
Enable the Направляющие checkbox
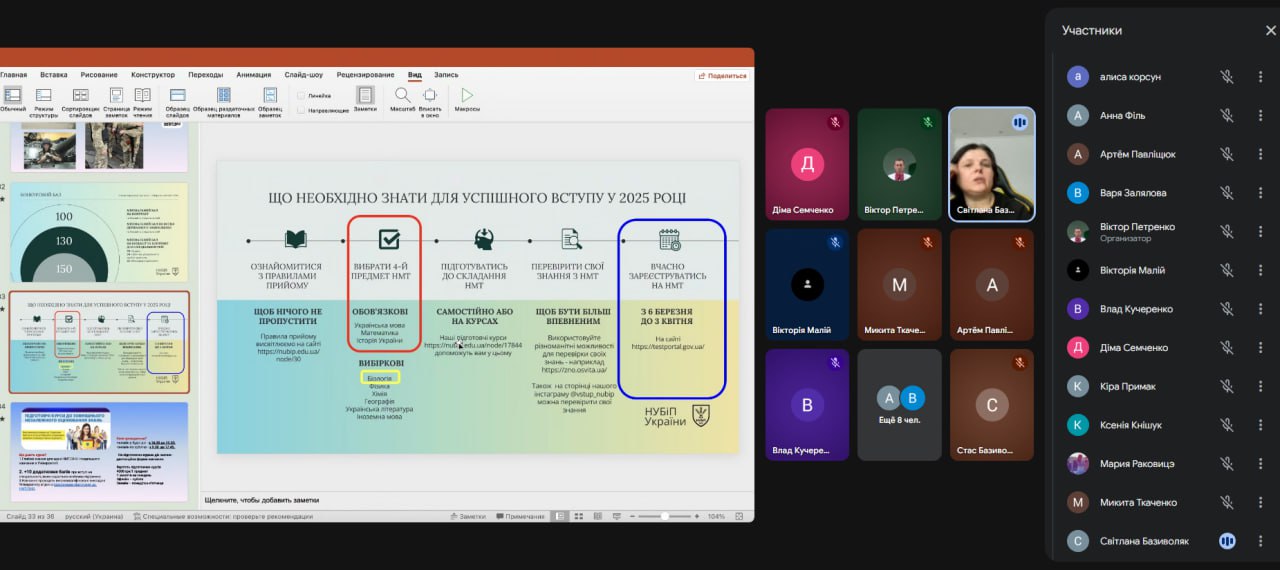coord(301,110)
